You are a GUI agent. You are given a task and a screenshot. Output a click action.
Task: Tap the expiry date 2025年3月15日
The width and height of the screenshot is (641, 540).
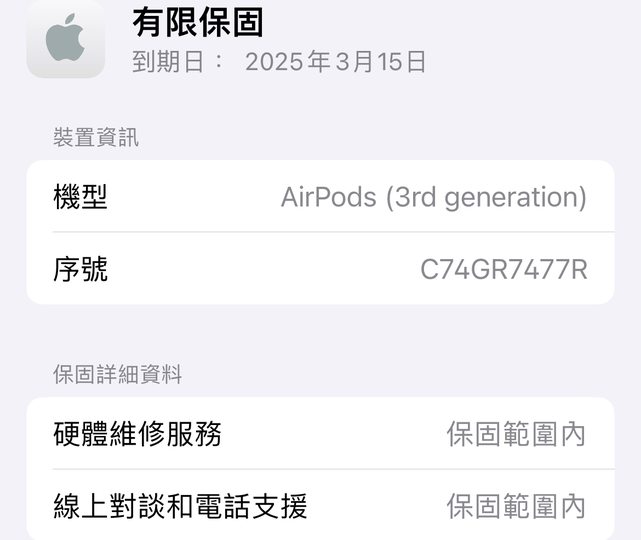pyautogui.click(x=336, y=62)
